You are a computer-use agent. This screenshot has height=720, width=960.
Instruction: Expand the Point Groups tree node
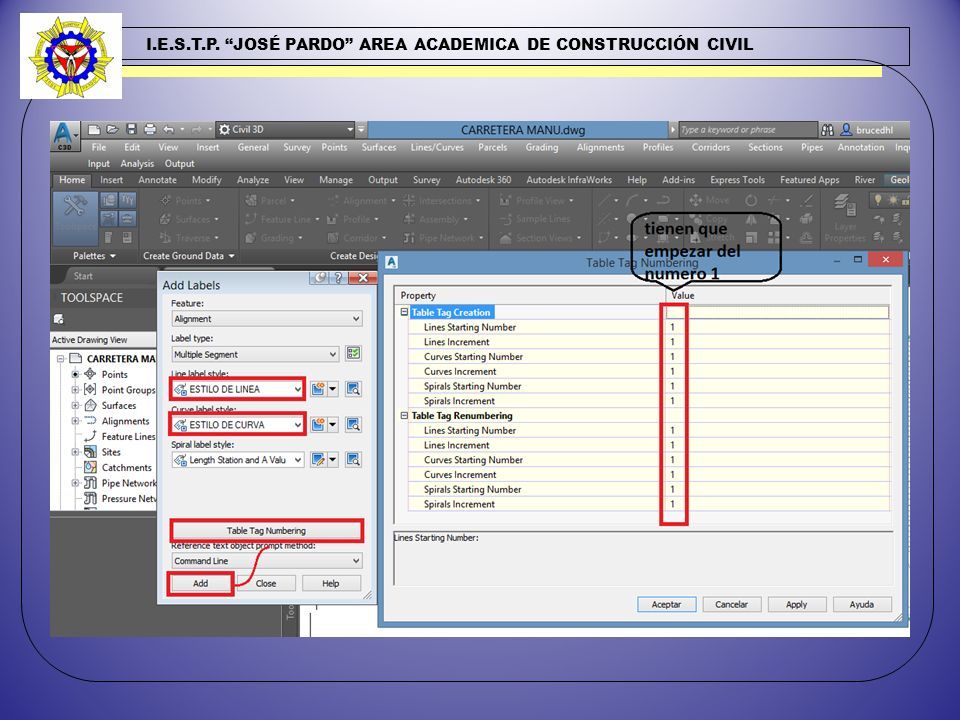click(75, 390)
